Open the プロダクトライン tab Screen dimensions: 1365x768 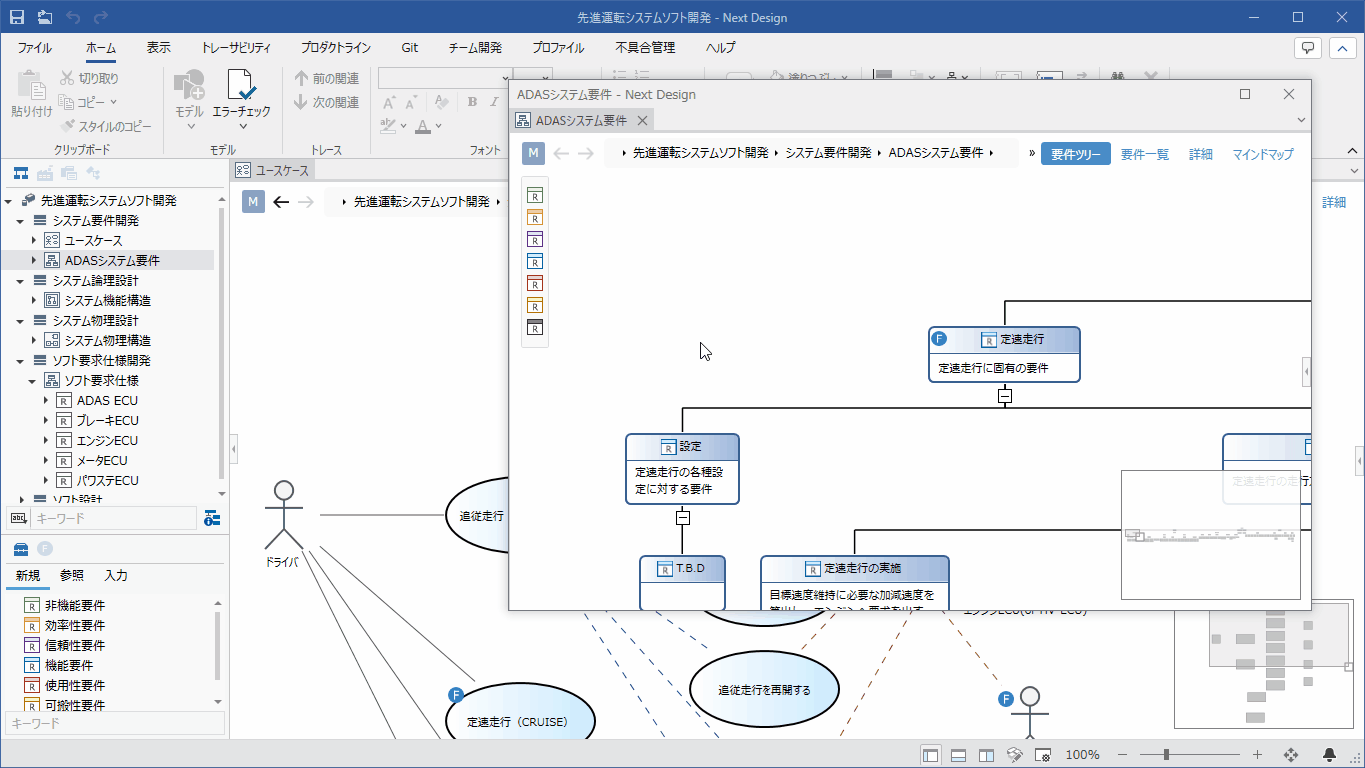click(x=336, y=47)
